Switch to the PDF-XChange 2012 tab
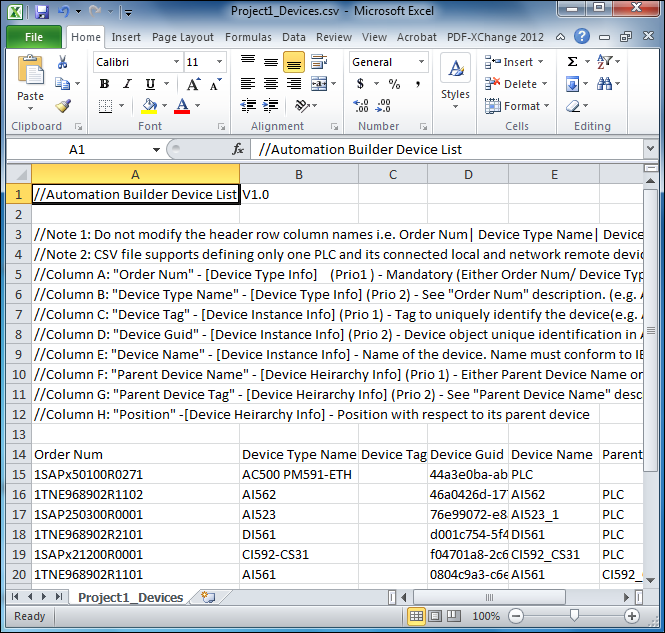The height and width of the screenshot is (633, 665). (495, 37)
